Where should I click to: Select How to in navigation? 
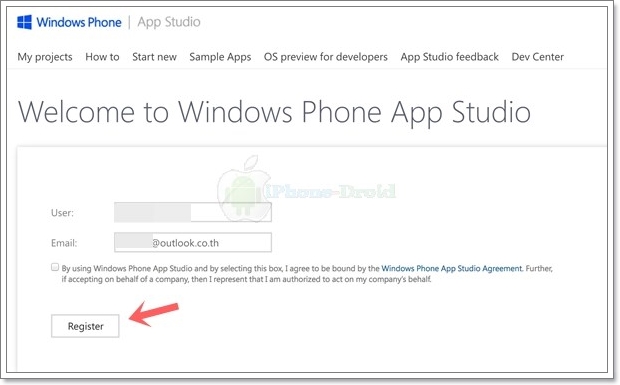tap(102, 57)
